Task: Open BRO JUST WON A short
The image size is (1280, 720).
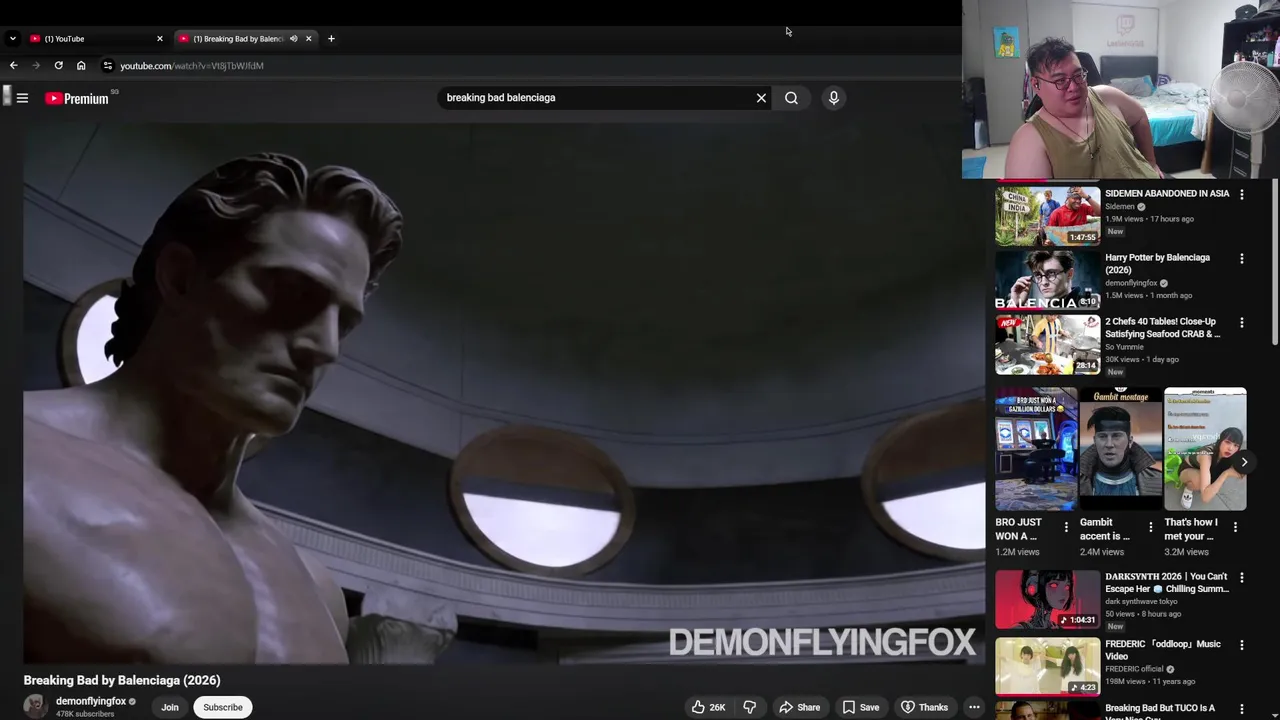Action: 1036,449
